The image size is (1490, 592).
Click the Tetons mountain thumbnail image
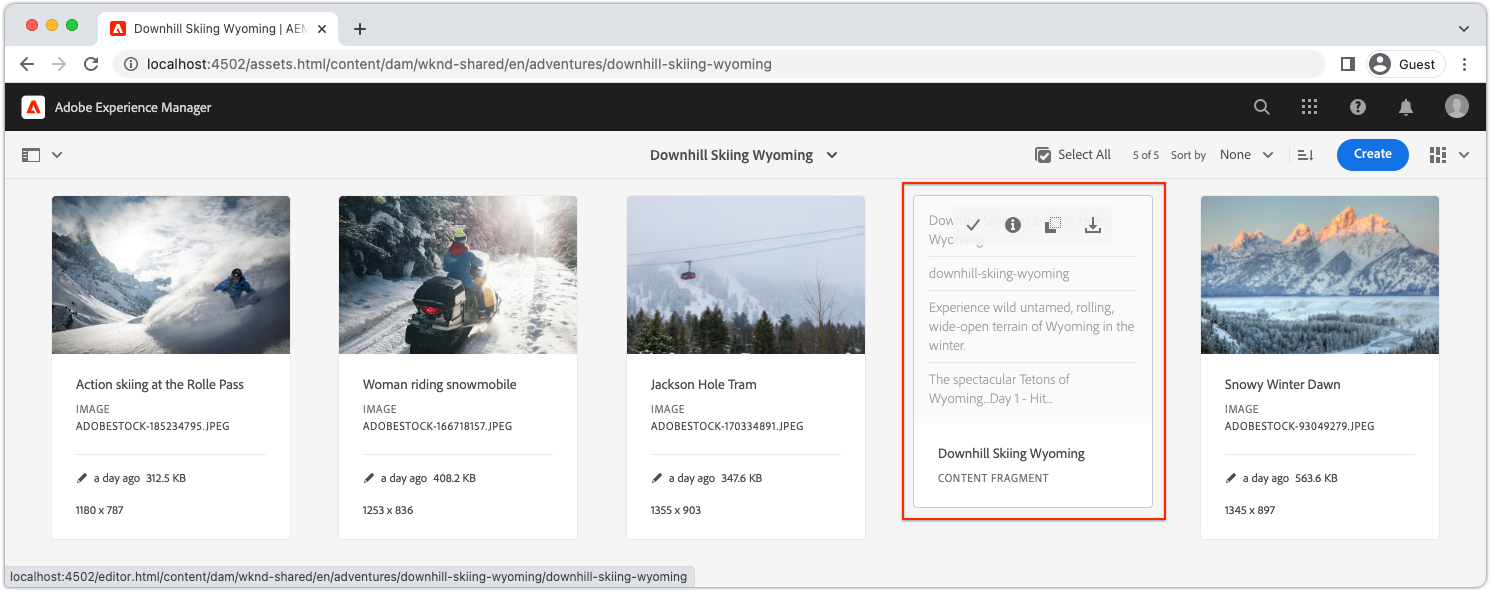[x=1320, y=274]
